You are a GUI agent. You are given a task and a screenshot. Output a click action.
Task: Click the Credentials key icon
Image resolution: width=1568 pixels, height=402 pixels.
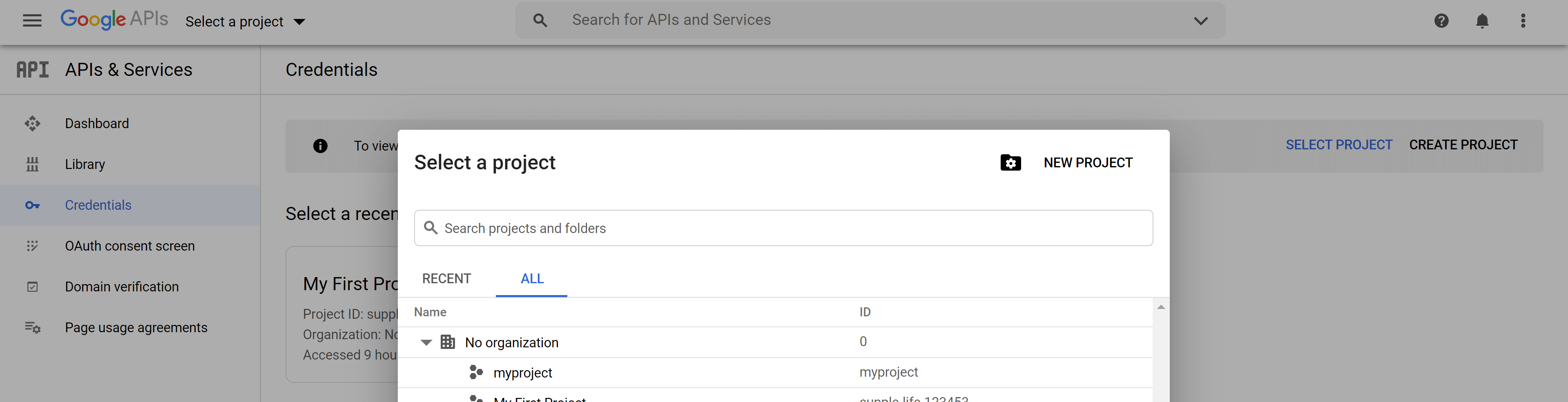(32, 206)
